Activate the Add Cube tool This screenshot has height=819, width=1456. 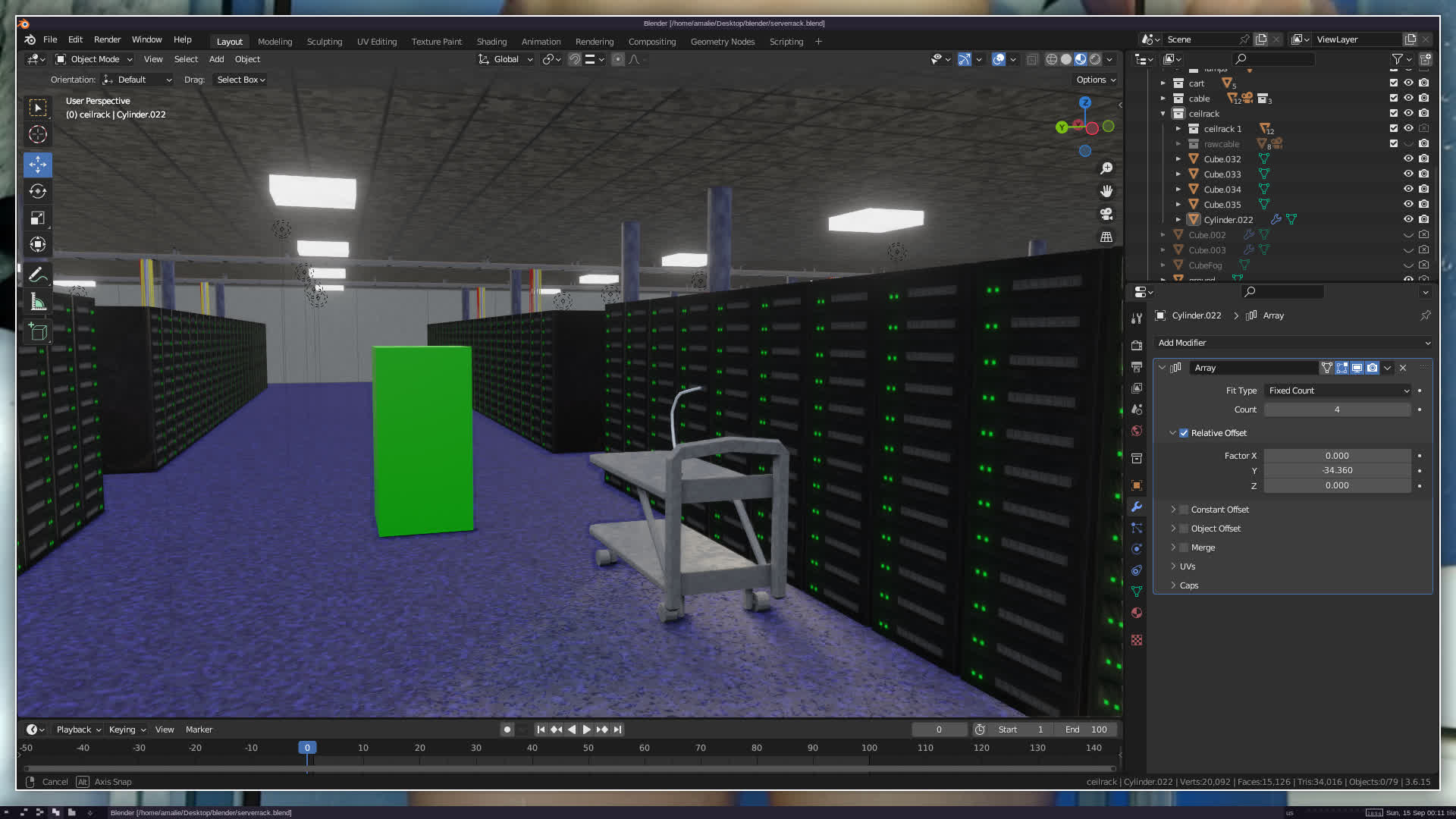[38, 332]
